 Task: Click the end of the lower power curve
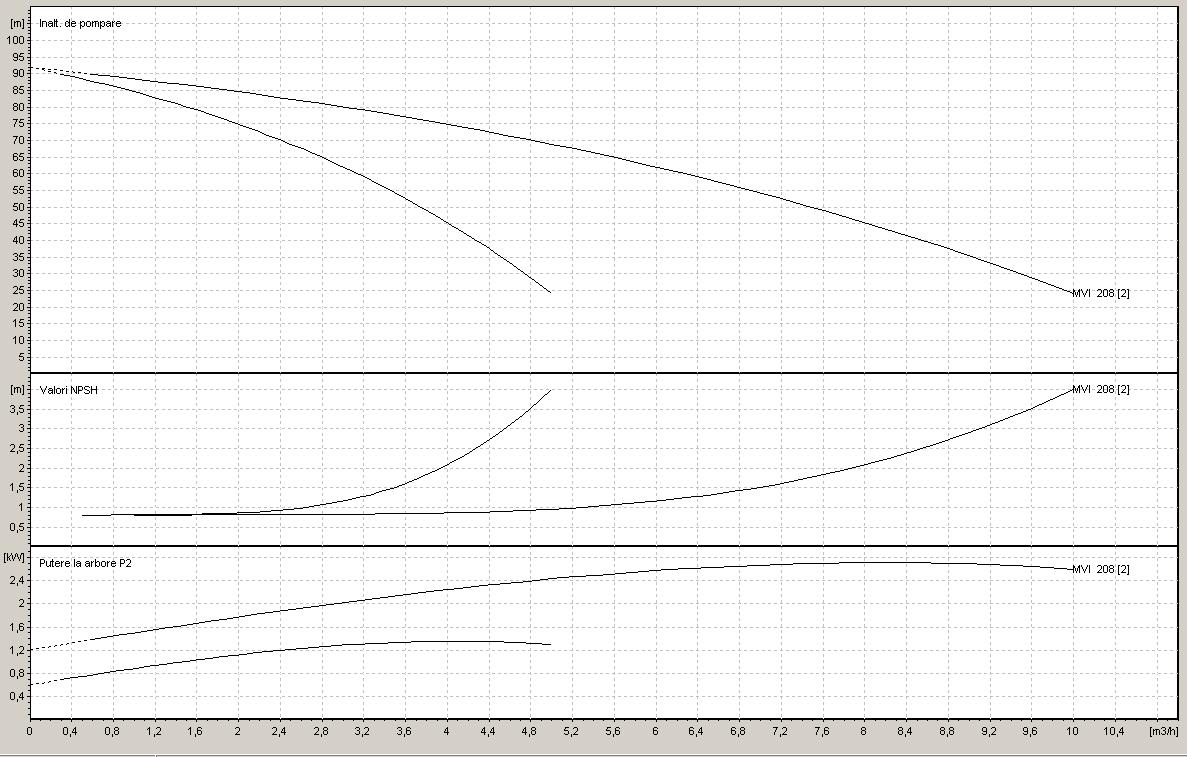[550, 644]
